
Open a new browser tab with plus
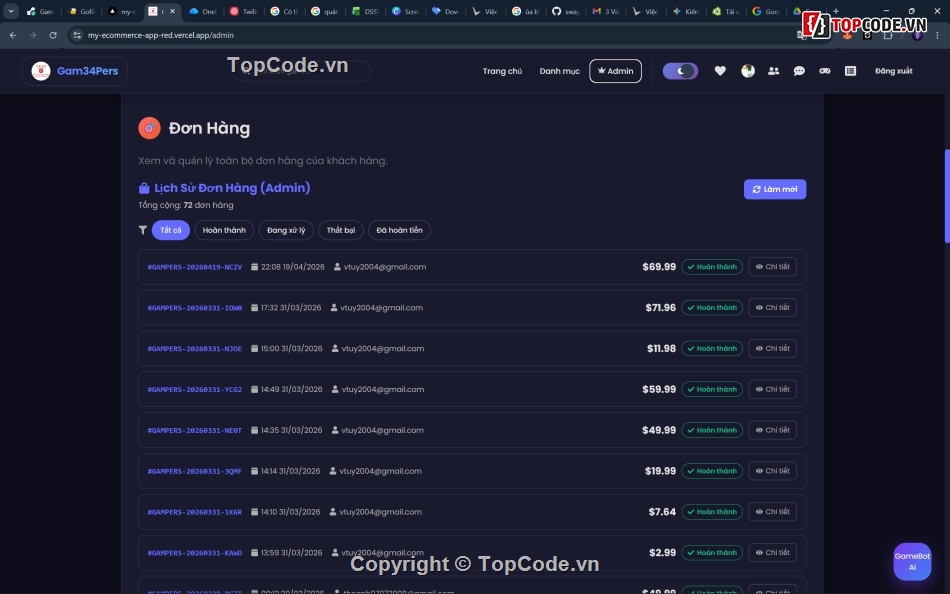[835, 11]
